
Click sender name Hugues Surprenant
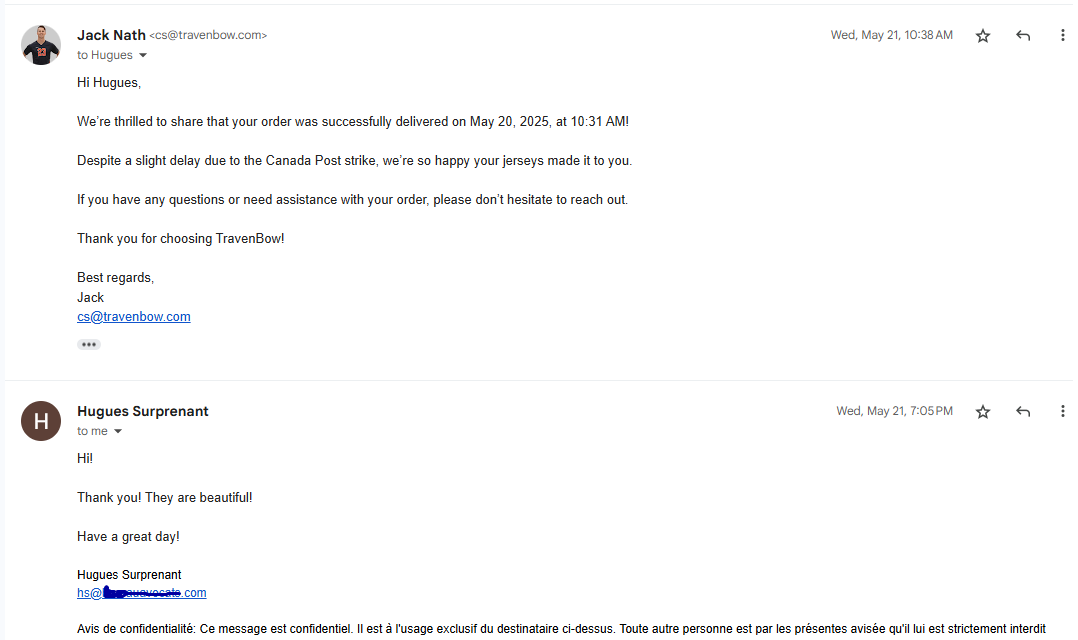(142, 411)
